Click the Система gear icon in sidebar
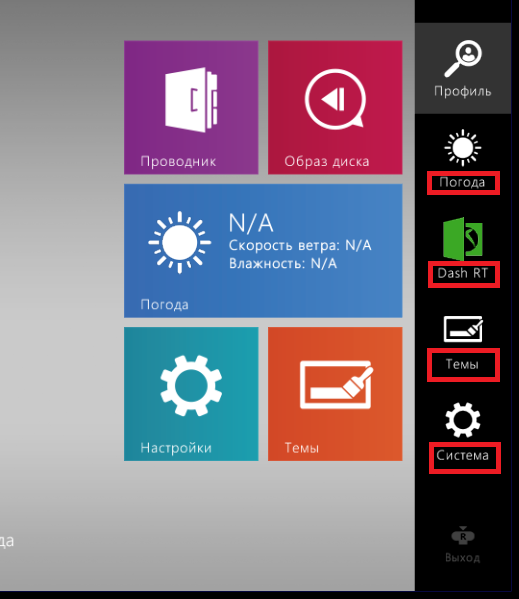This screenshot has height=599, width=519. 462,420
